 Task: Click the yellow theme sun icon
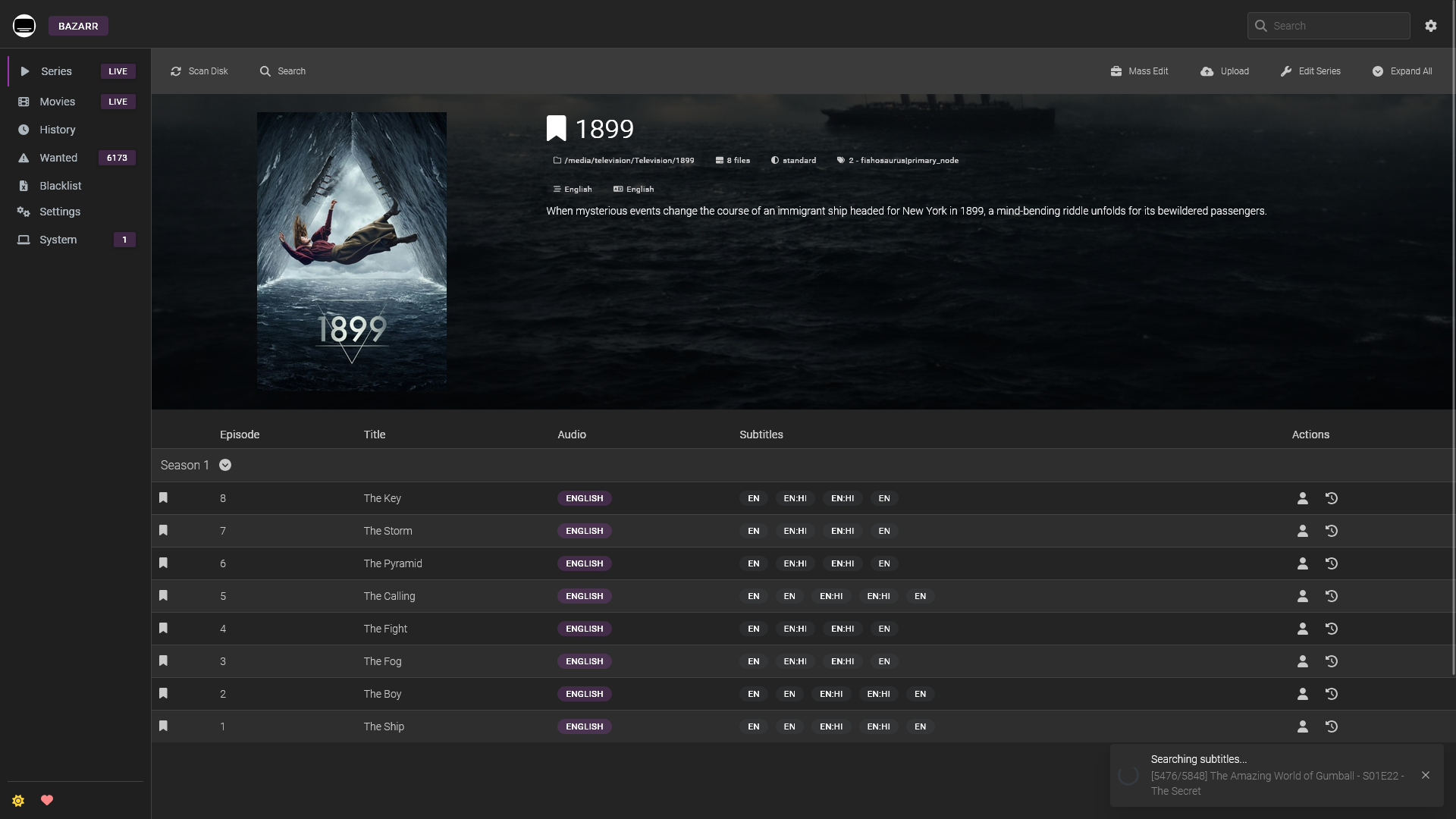coord(18,800)
